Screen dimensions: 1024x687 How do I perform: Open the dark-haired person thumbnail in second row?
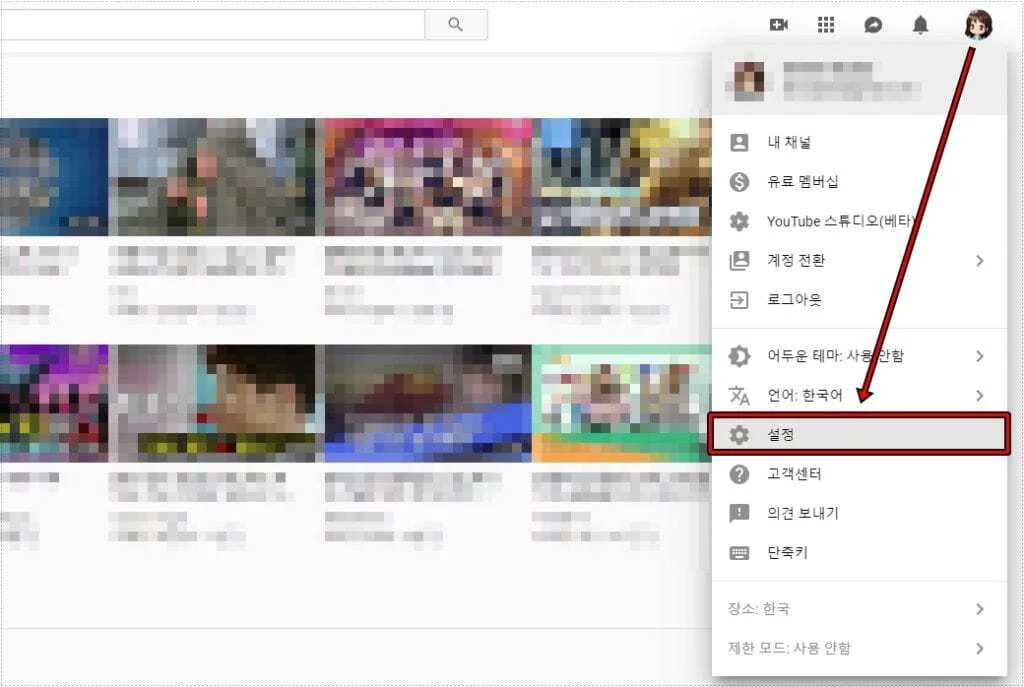(212, 404)
